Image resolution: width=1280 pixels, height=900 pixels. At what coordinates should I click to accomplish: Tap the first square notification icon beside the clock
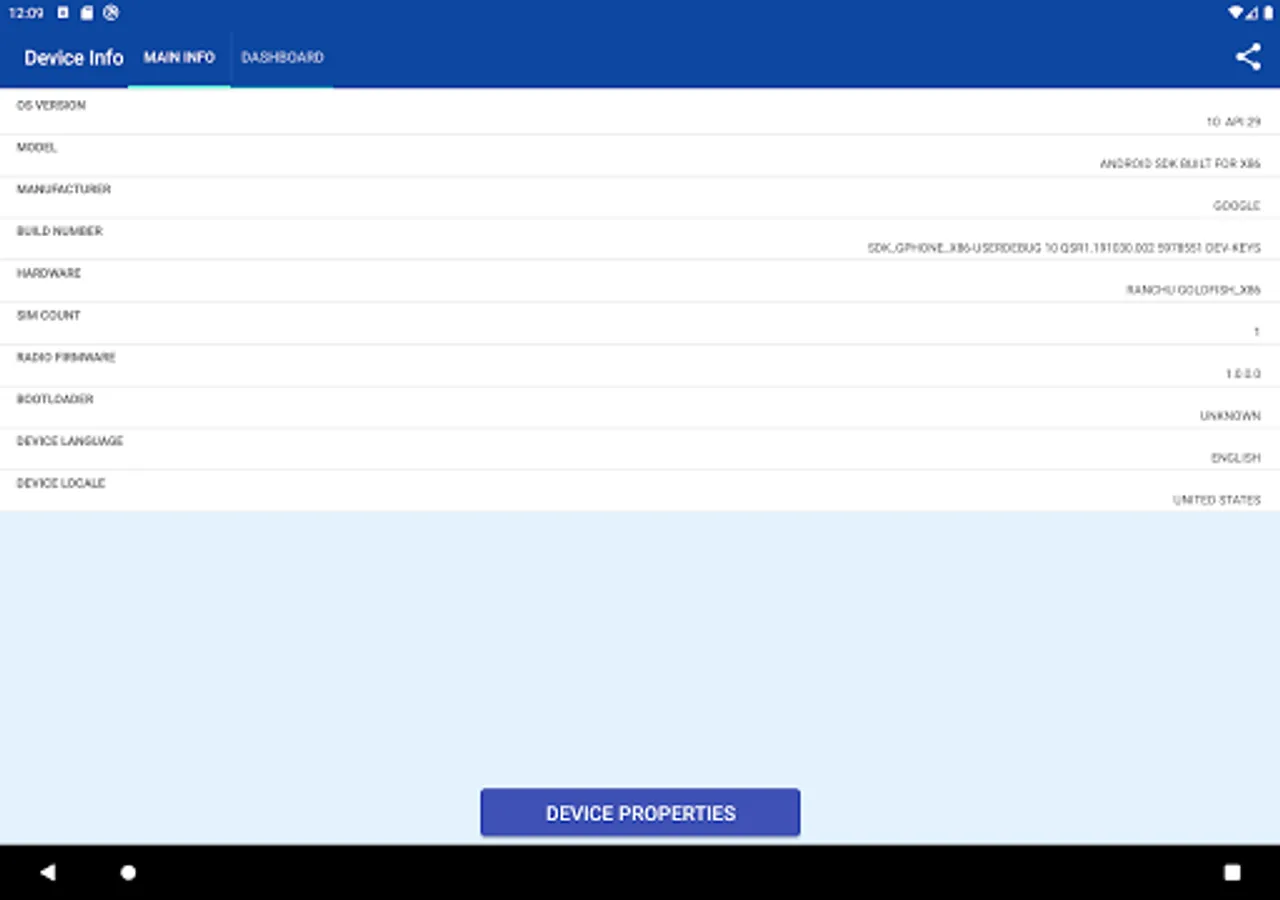click(63, 13)
